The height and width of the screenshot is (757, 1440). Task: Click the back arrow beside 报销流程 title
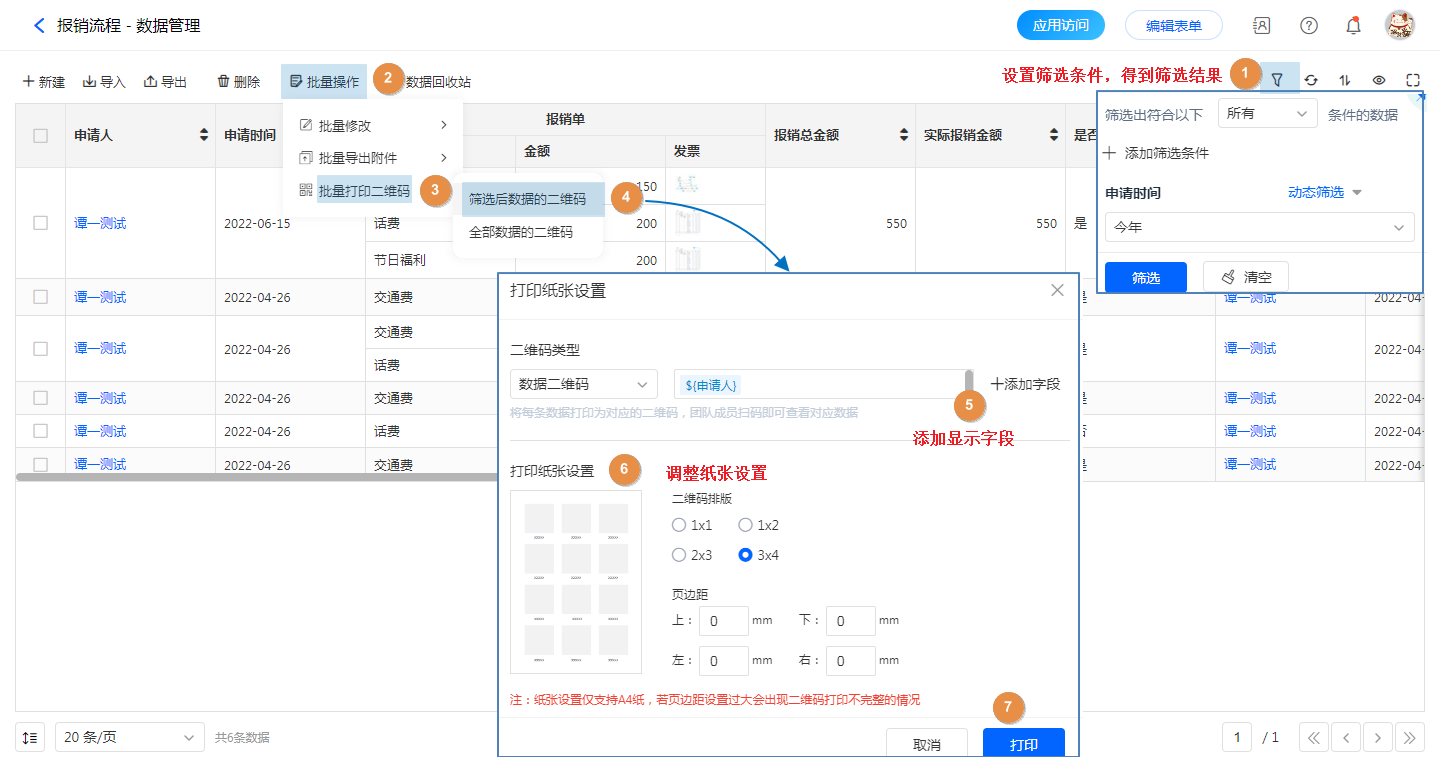(39, 26)
